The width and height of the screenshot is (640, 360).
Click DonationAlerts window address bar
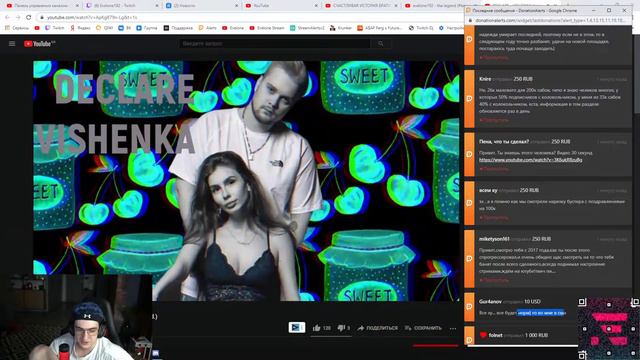click(x=551, y=20)
